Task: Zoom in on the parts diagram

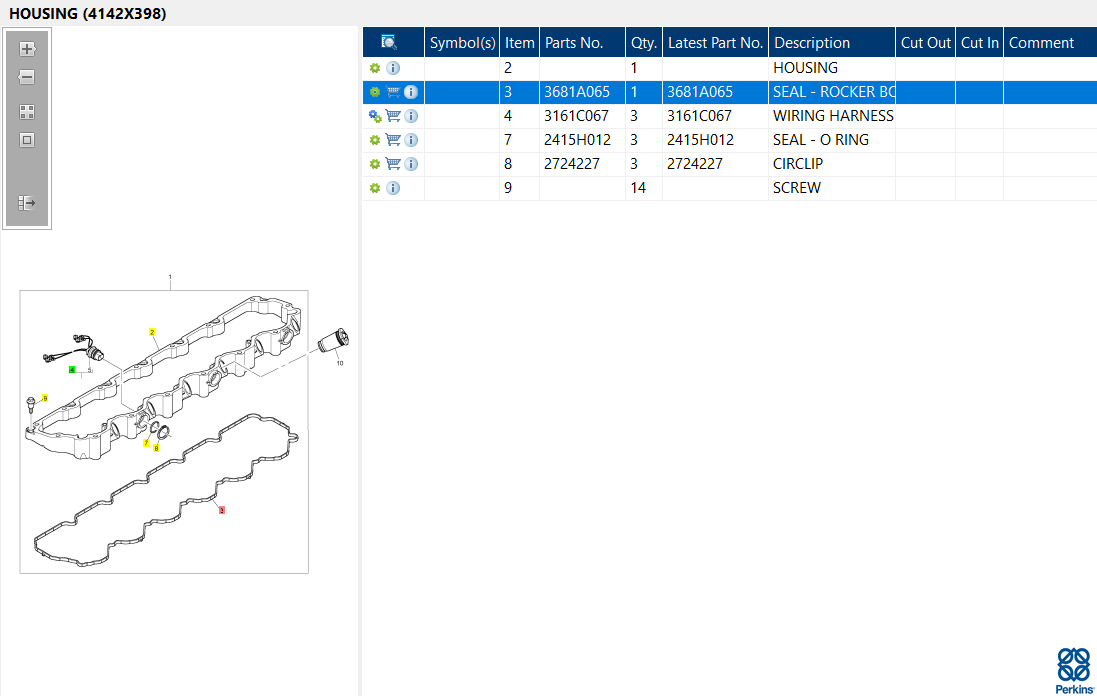Action: 27,49
